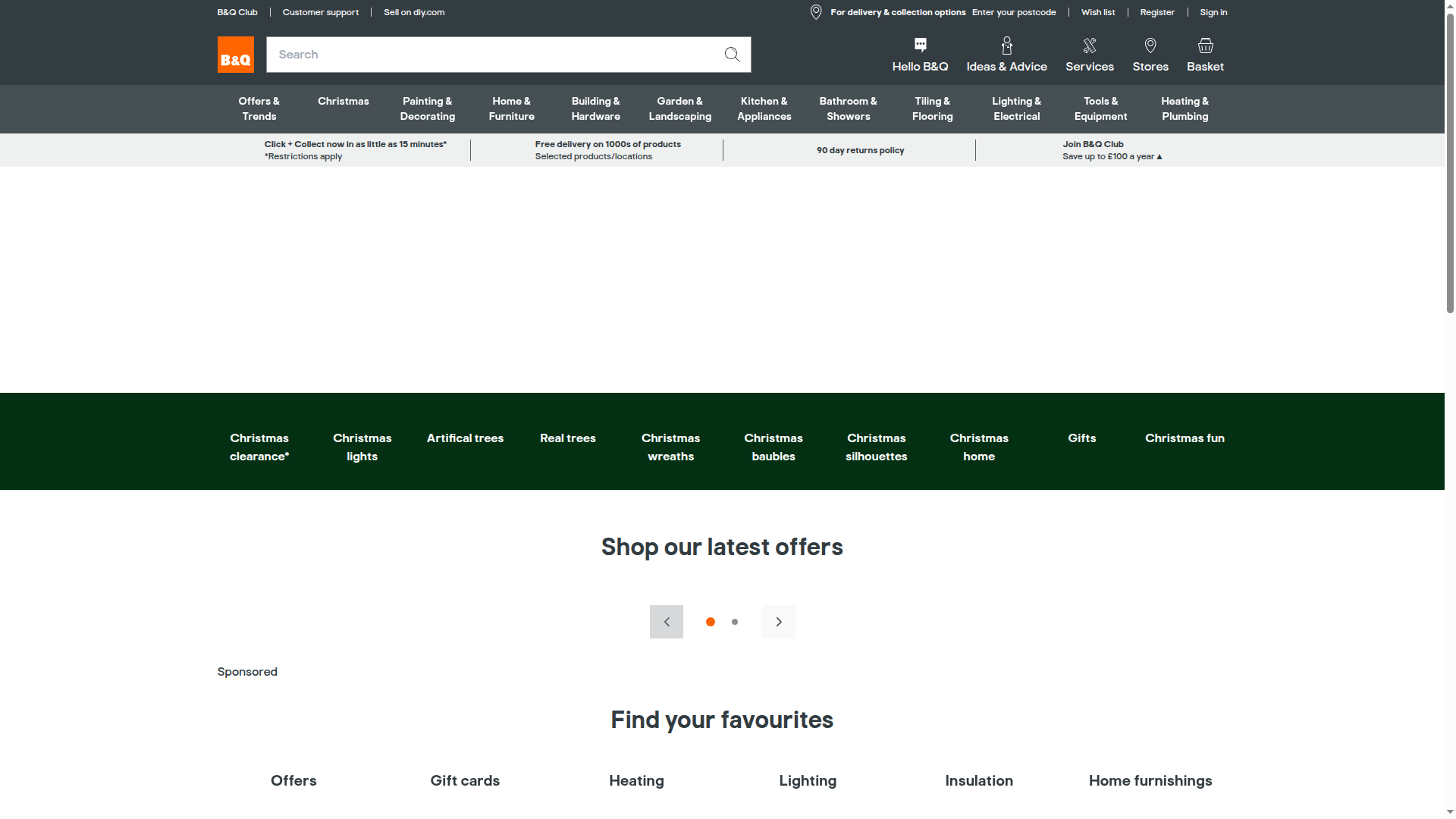Browse Christmas baubles category
Screen dimensions: 1456x819
[773, 447]
